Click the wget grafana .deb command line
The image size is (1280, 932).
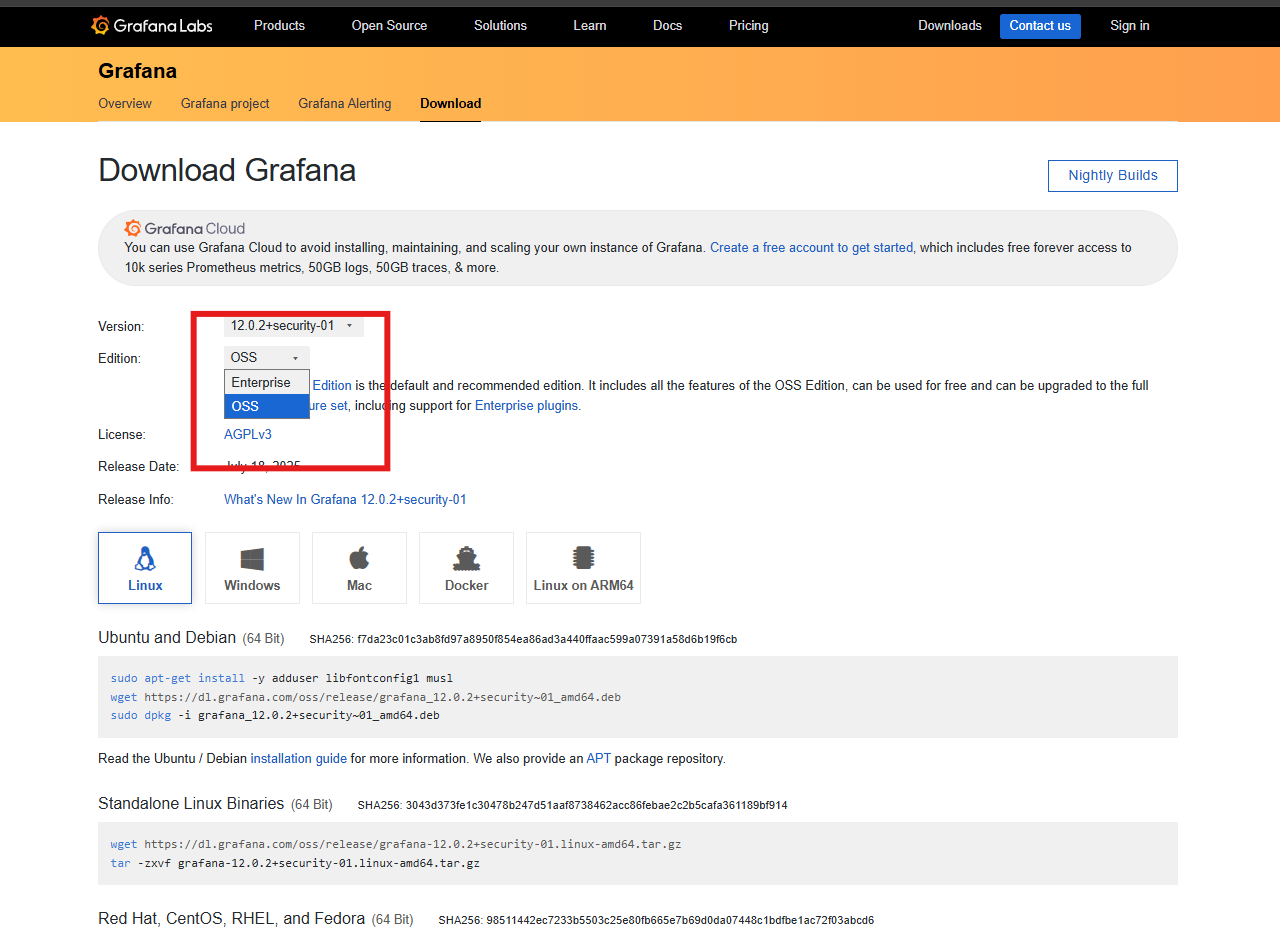point(366,697)
